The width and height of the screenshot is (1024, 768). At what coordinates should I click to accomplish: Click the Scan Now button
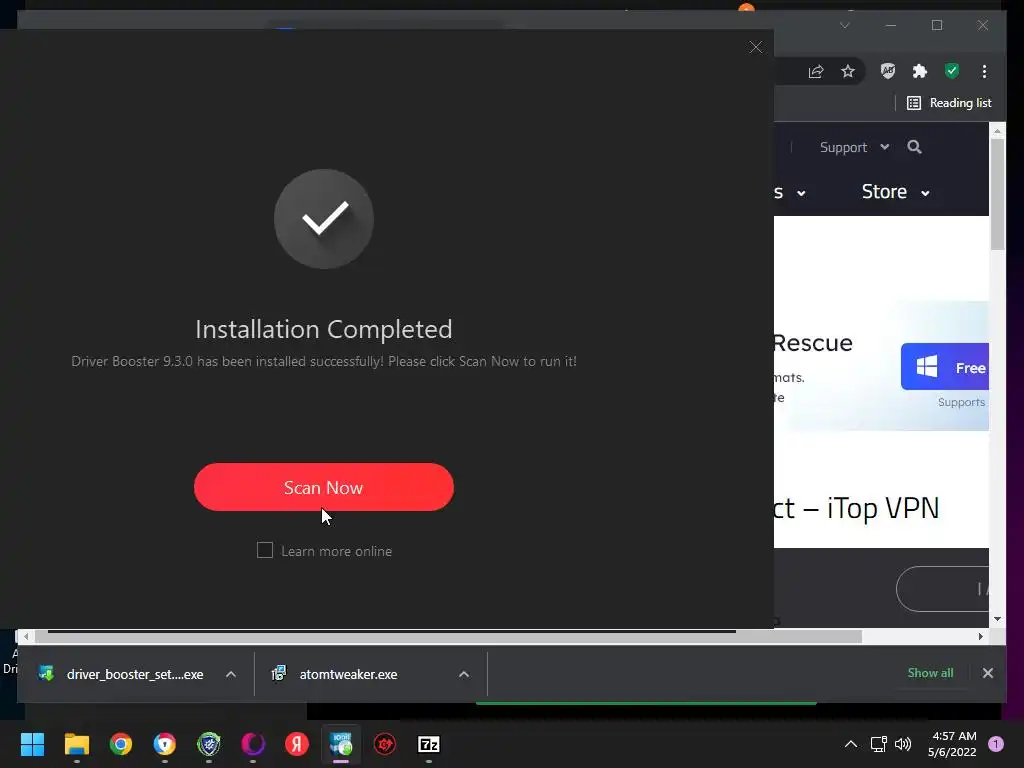(323, 487)
